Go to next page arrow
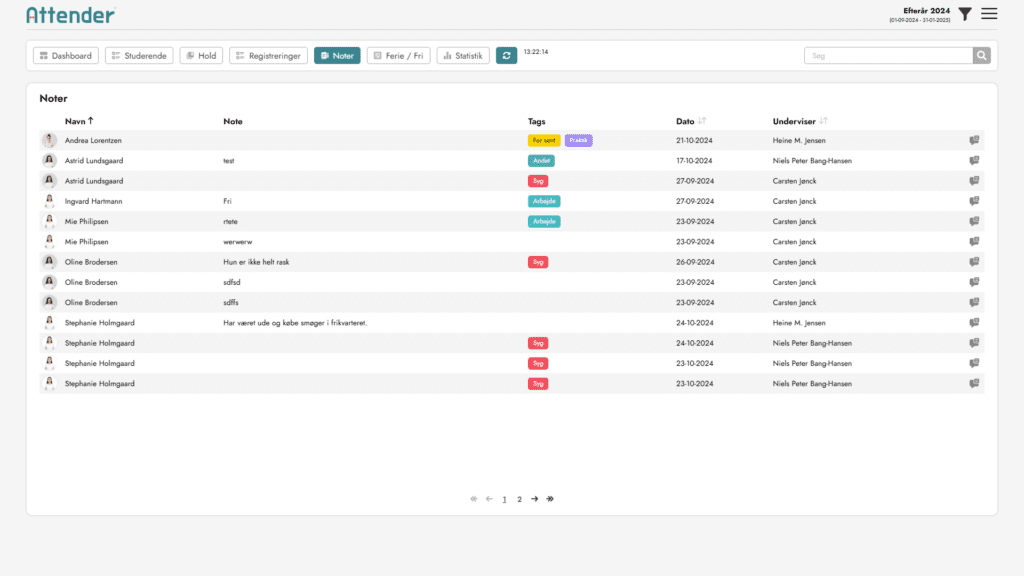This screenshot has height=576, width=1024. point(535,498)
